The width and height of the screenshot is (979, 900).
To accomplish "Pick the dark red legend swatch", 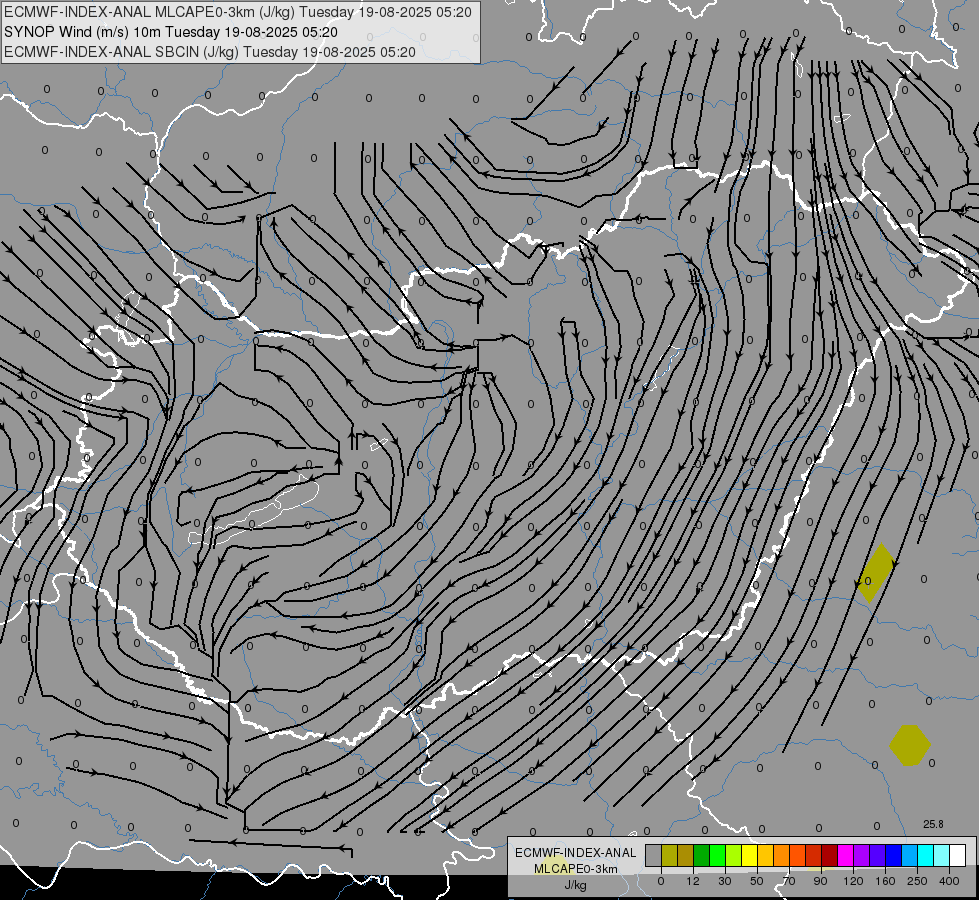I will click(830, 855).
